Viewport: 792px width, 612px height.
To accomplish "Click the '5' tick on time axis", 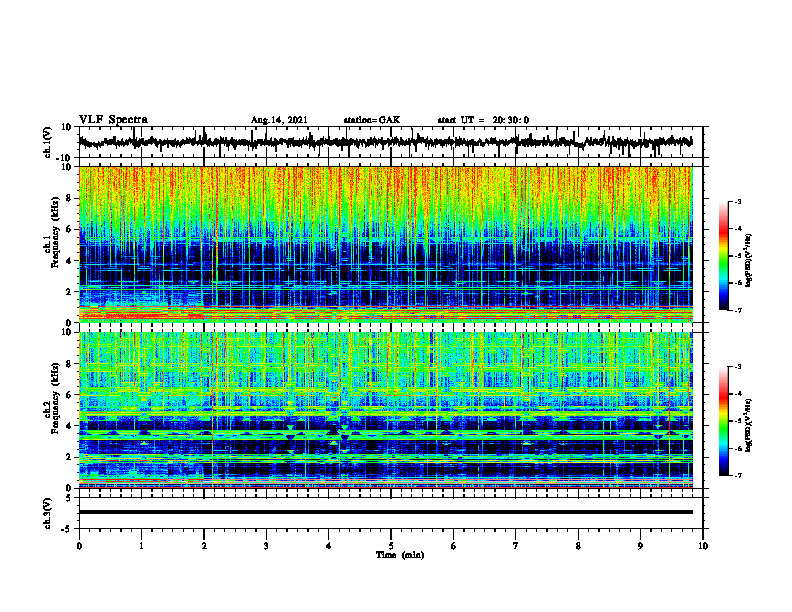I will coord(391,546).
